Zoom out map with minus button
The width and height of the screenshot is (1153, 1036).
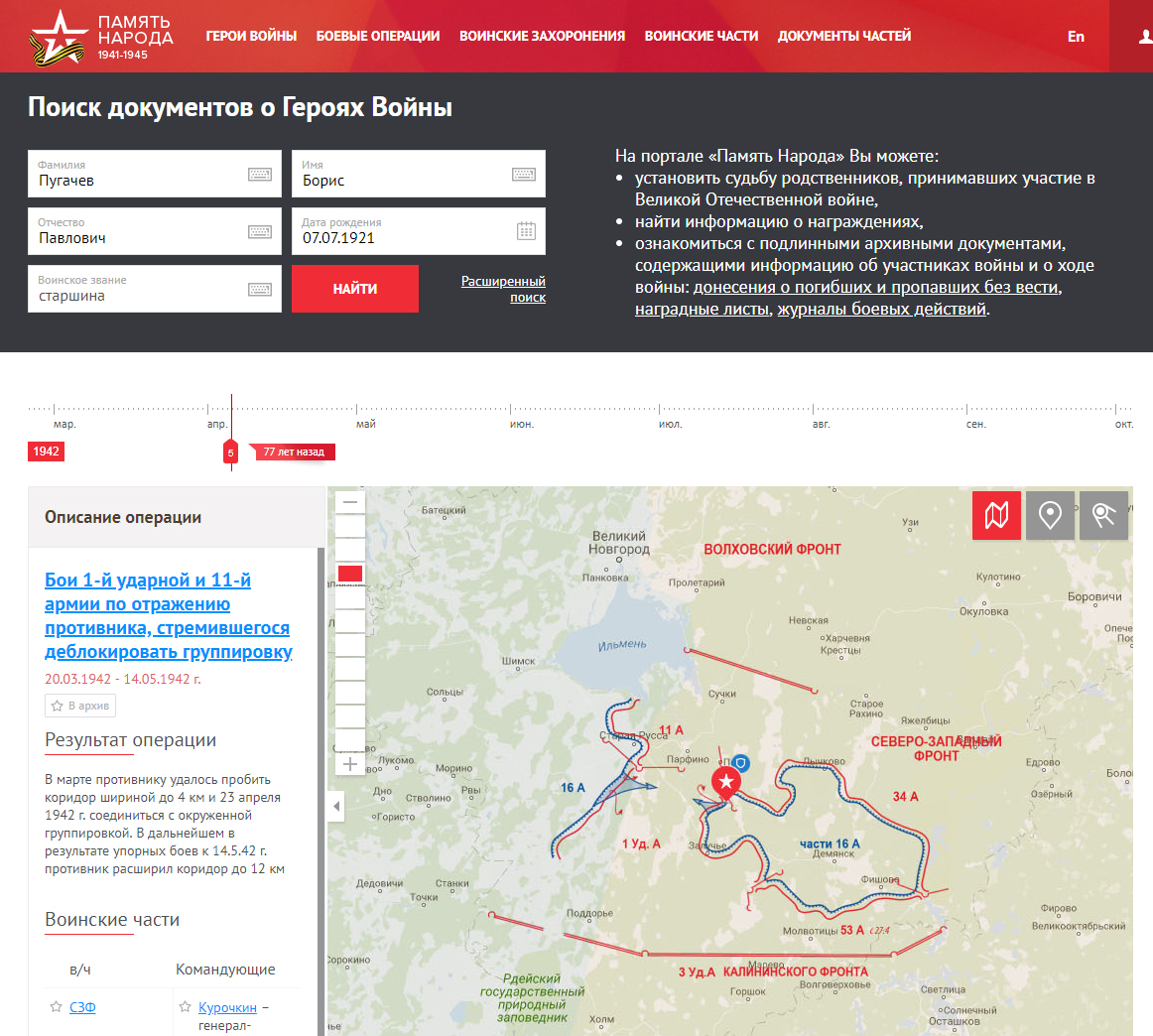[350, 503]
